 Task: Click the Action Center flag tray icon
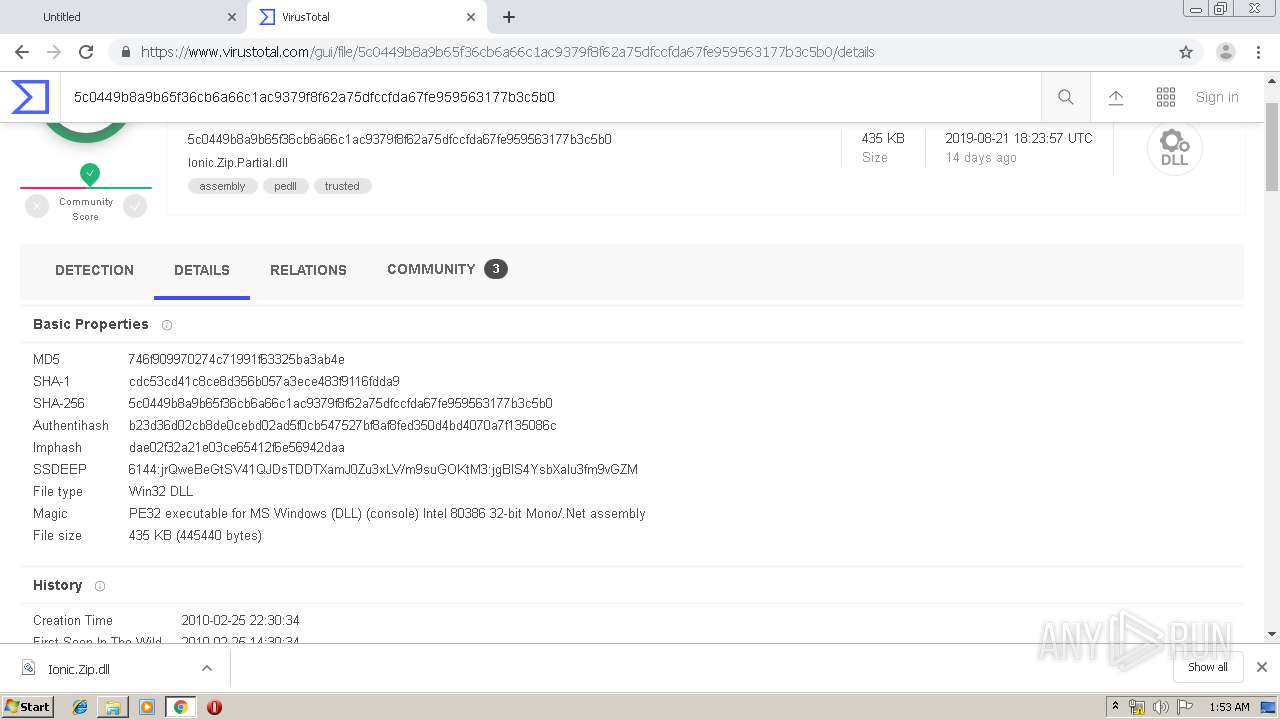click(1185, 707)
